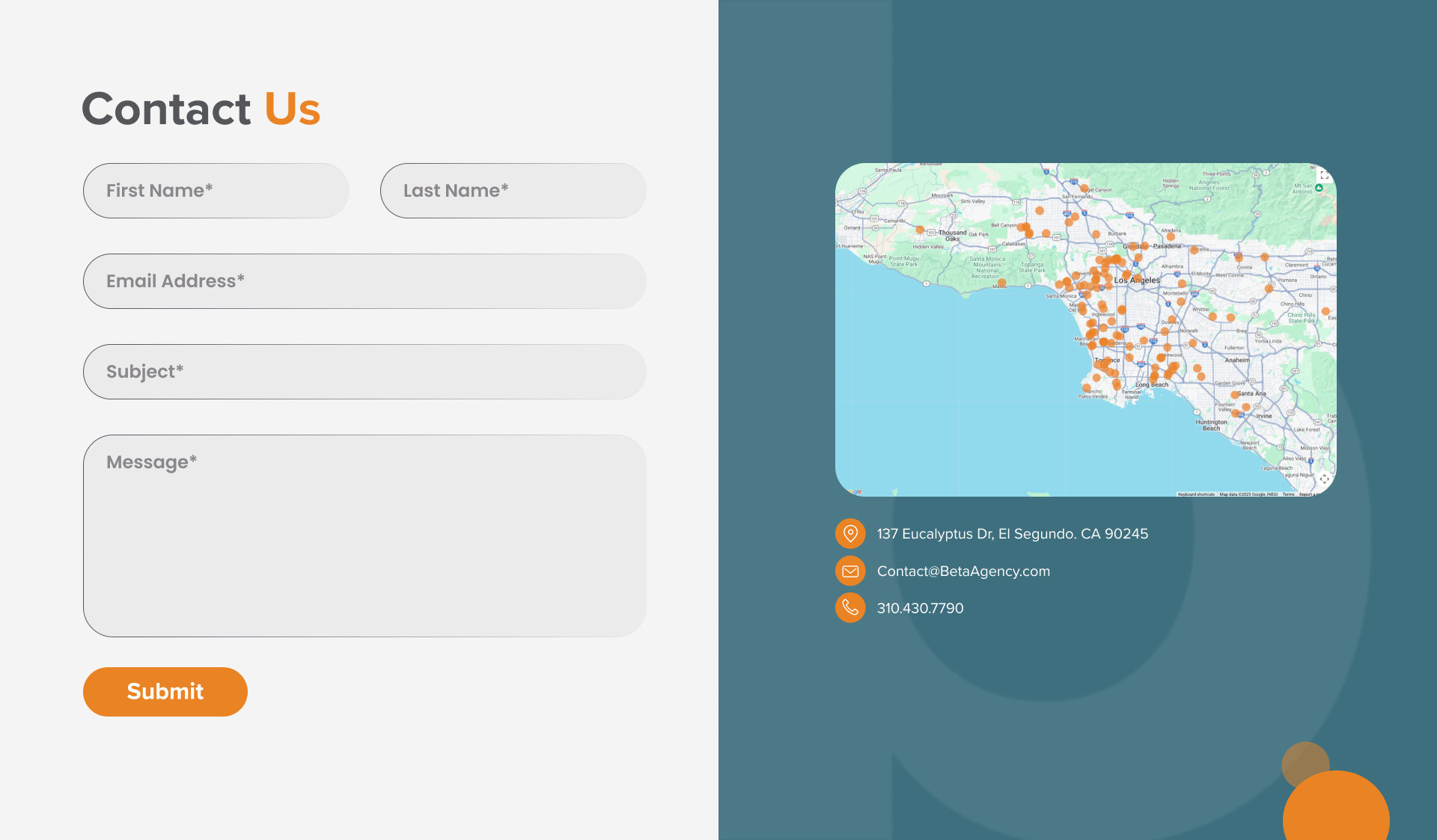
Task: Click the Oxnard map label
Action: pos(852,227)
